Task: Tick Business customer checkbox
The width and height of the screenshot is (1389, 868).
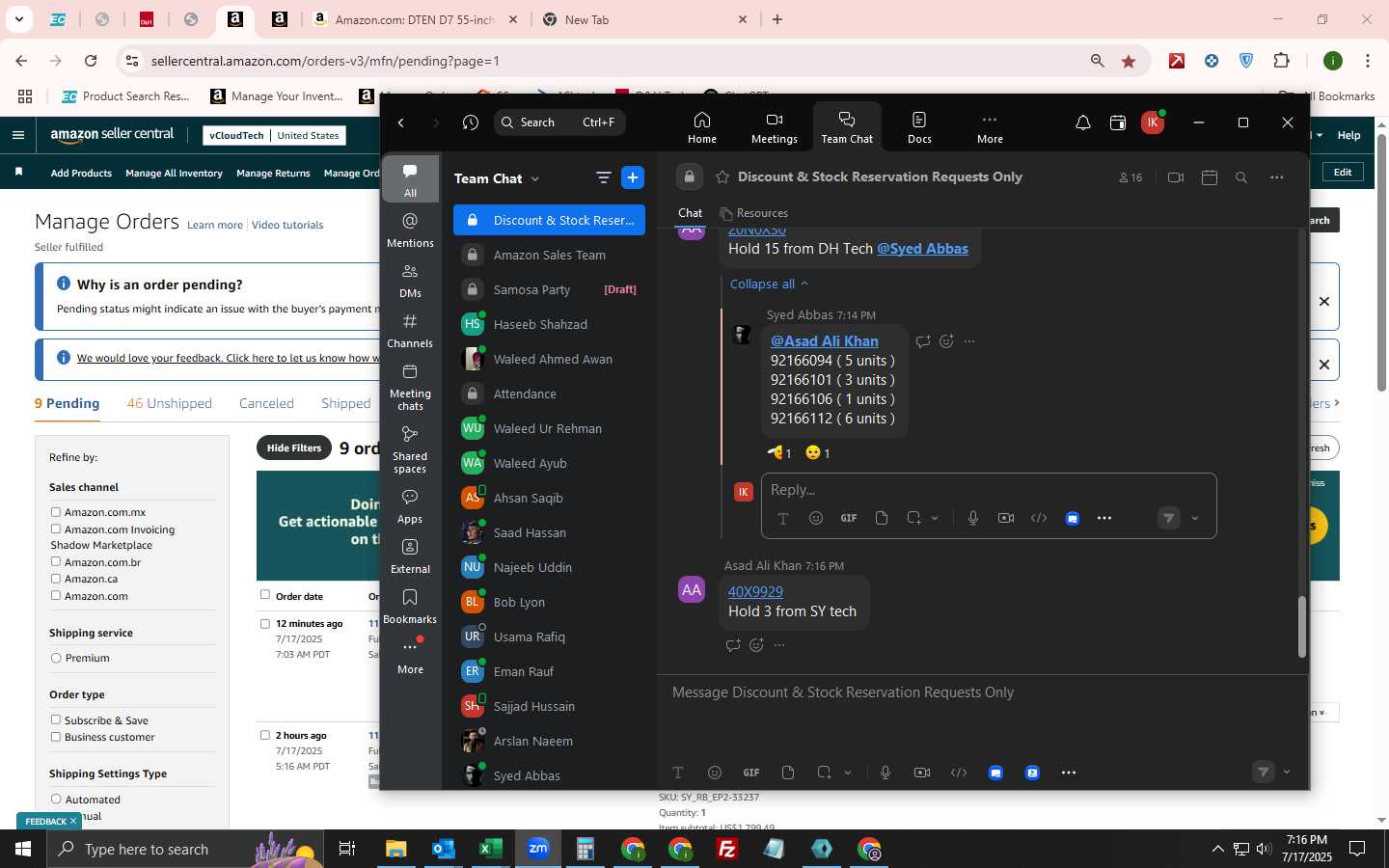Action: point(56,736)
